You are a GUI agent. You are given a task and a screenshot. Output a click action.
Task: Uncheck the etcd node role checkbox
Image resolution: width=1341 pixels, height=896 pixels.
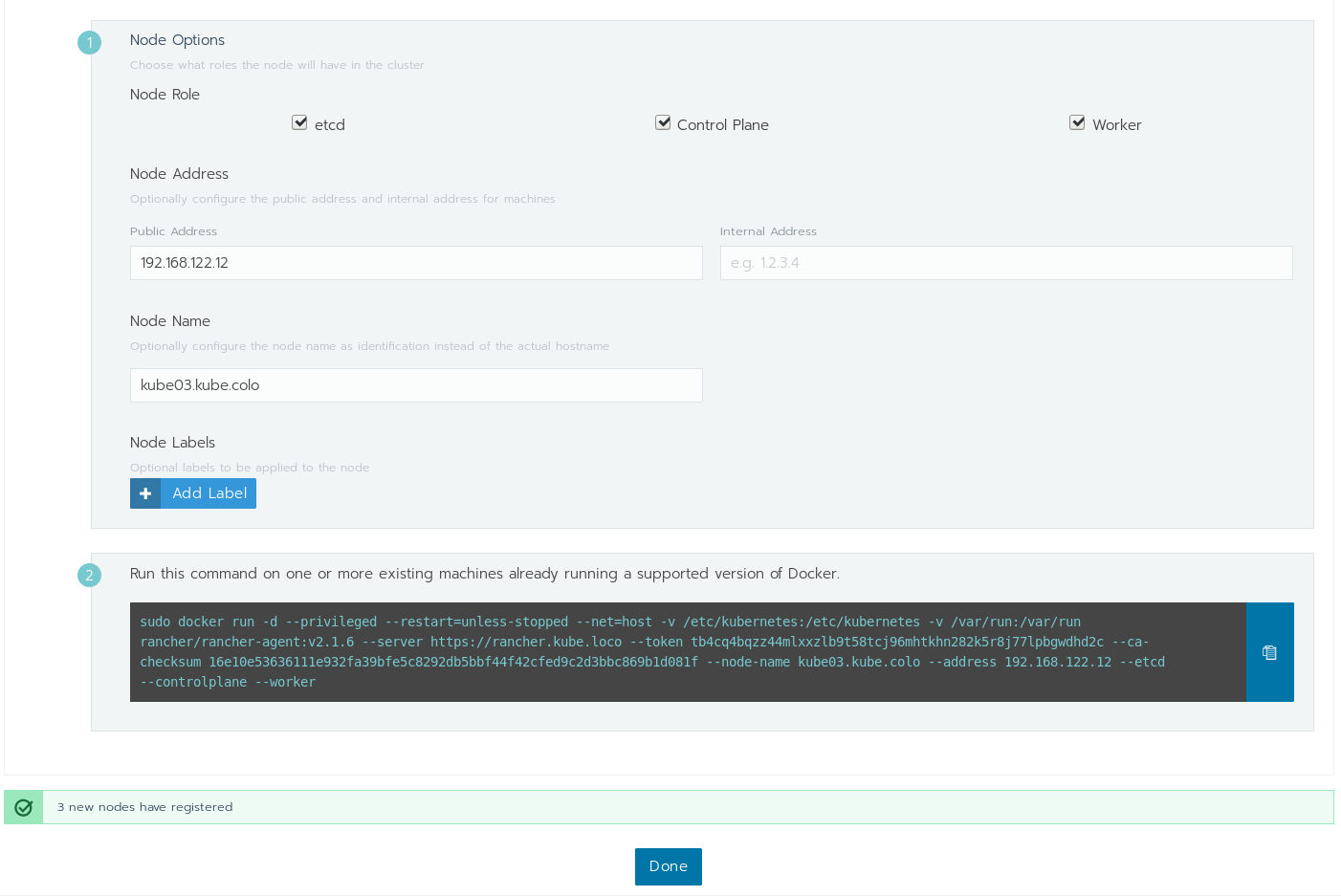pyautogui.click(x=299, y=122)
